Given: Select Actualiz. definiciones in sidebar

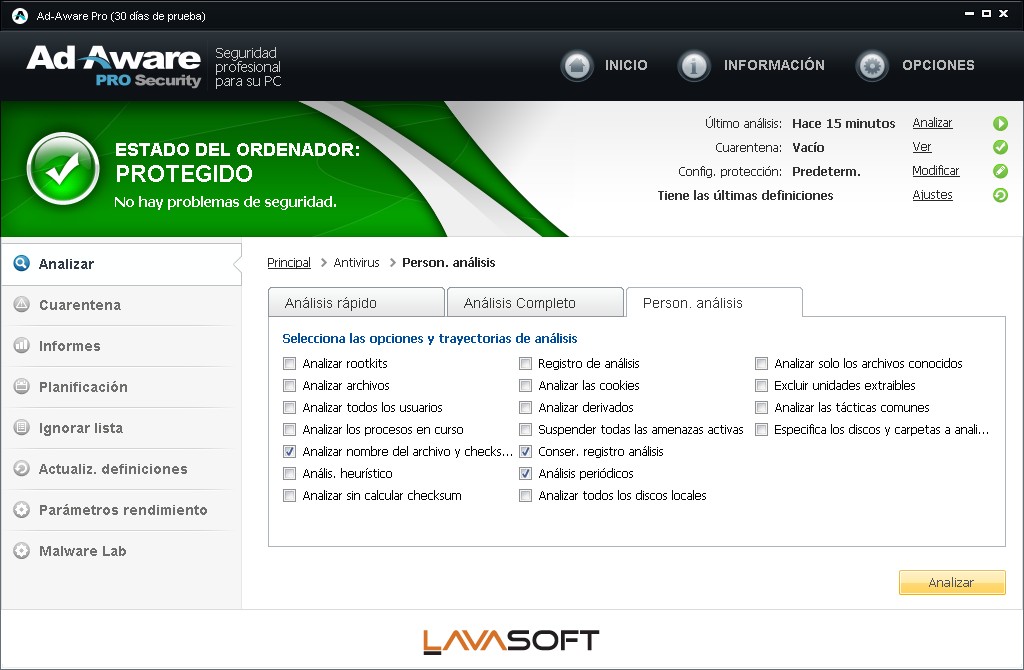Looking at the screenshot, I should coord(121,469).
